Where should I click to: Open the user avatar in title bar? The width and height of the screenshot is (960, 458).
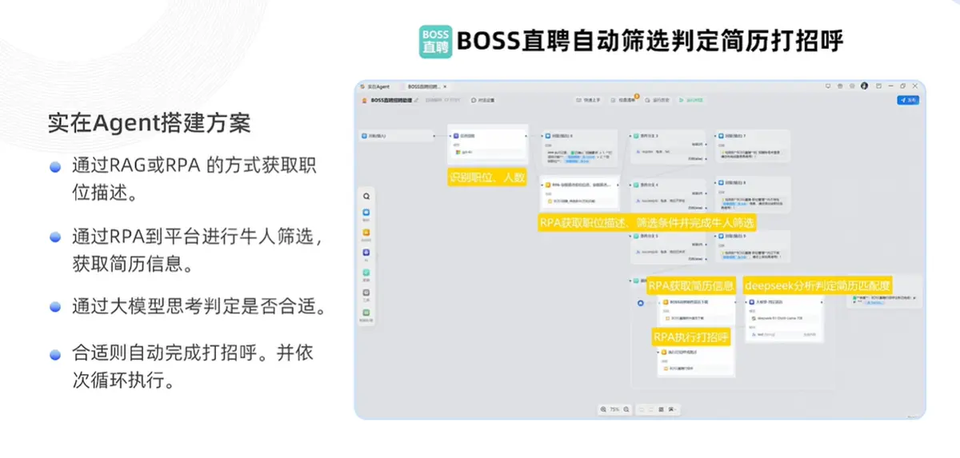[x=864, y=86]
